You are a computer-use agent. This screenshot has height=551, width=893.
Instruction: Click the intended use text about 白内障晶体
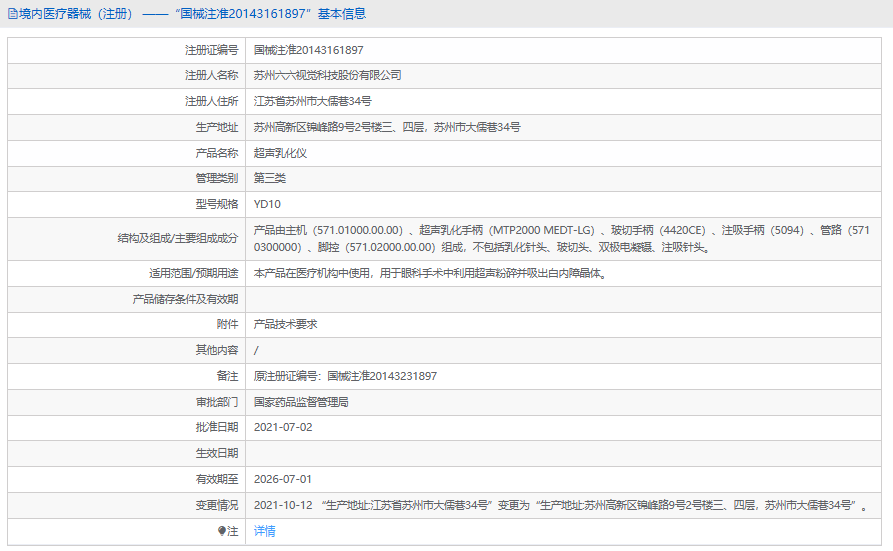(x=430, y=273)
